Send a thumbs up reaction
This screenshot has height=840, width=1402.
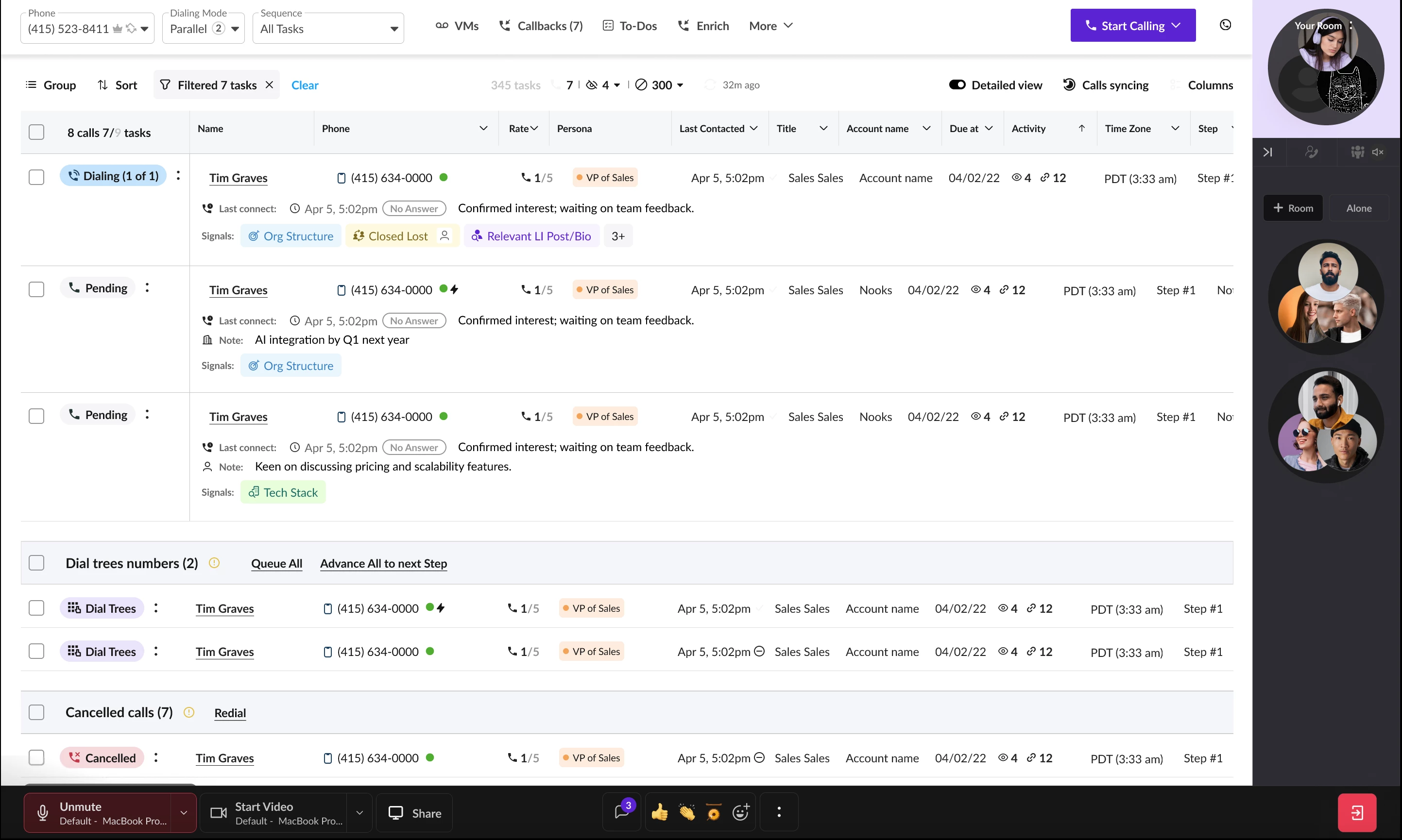click(660, 813)
